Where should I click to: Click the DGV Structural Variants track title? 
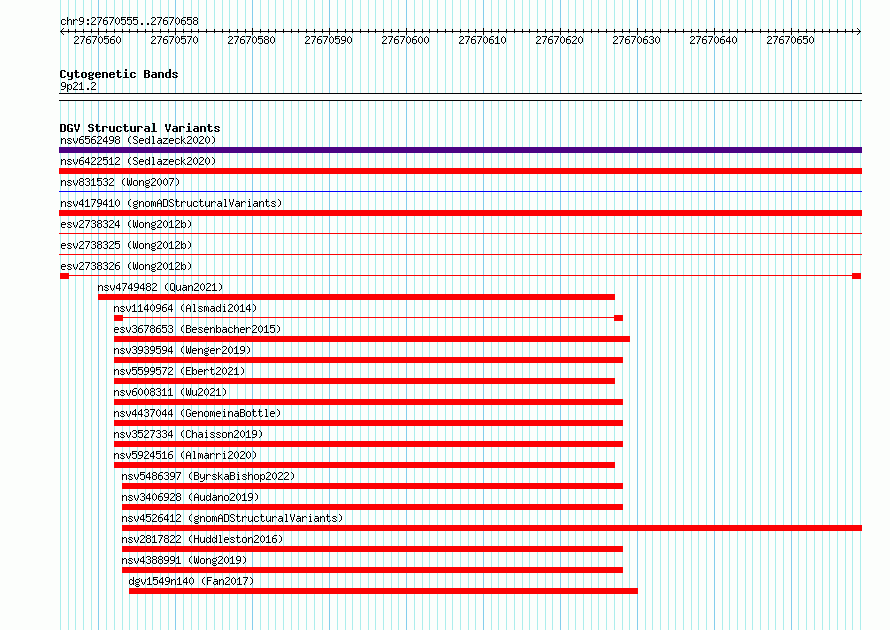tap(140, 128)
